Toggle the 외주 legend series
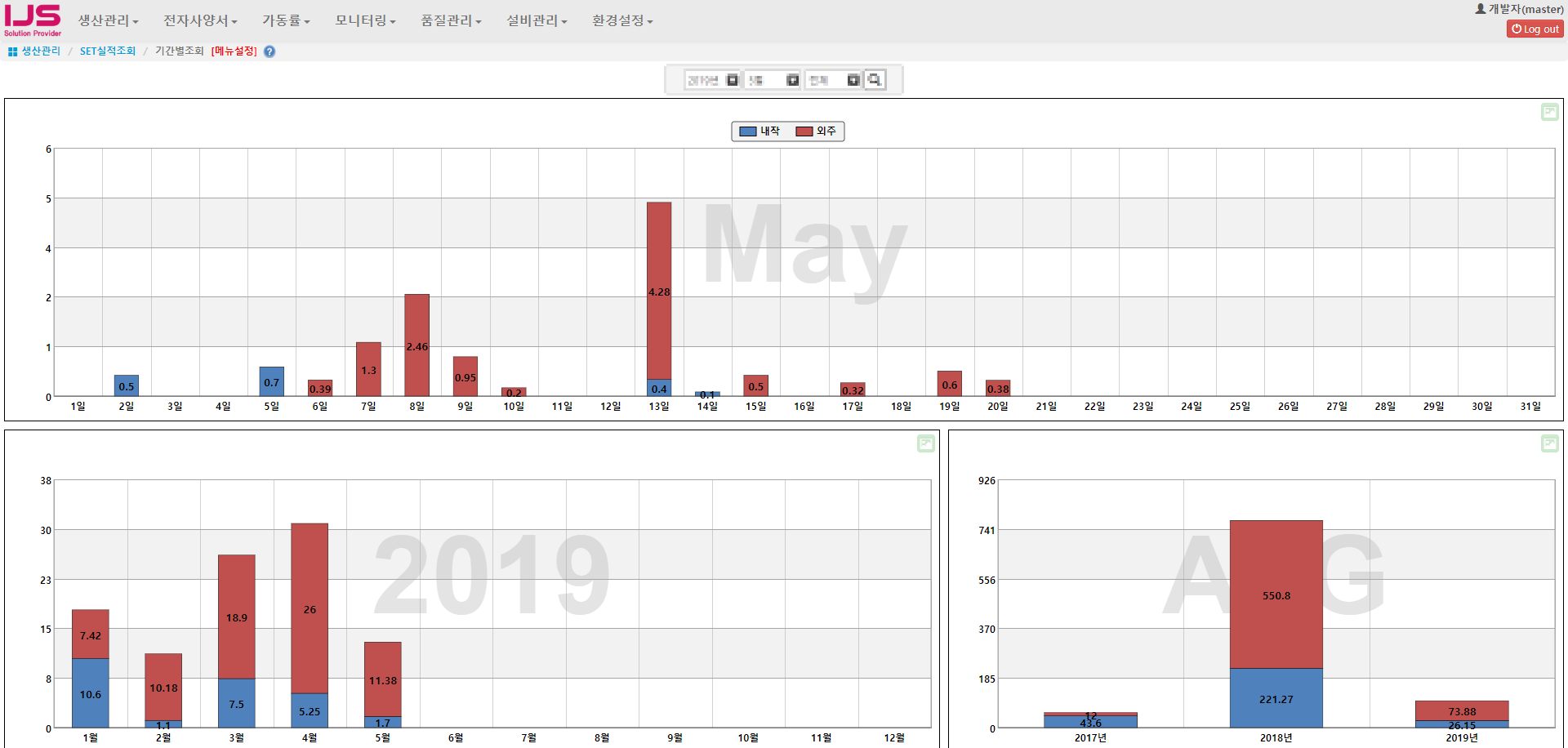The image size is (1568, 748). click(x=816, y=131)
